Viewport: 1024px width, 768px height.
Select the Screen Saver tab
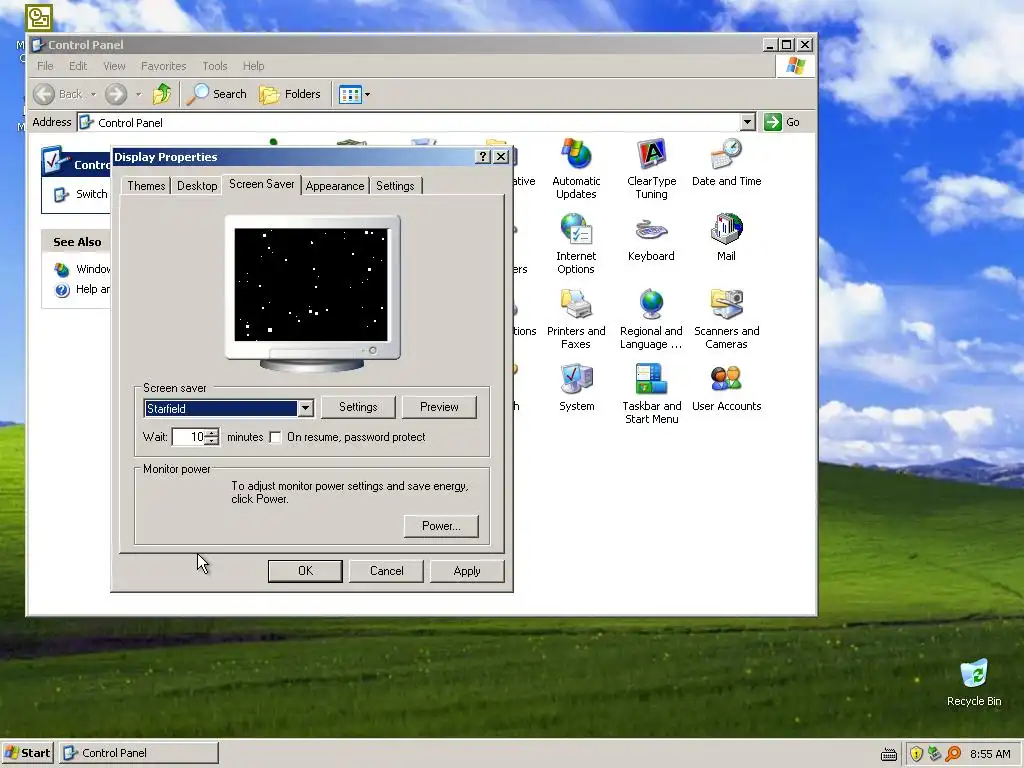pyautogui.click(x=262, y=184)
